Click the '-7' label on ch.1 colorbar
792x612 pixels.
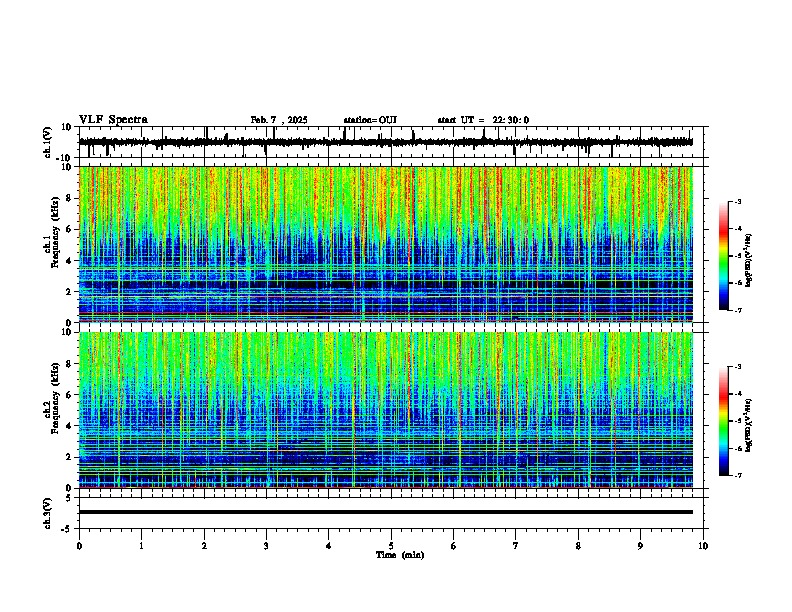click(x=738, y=311)
